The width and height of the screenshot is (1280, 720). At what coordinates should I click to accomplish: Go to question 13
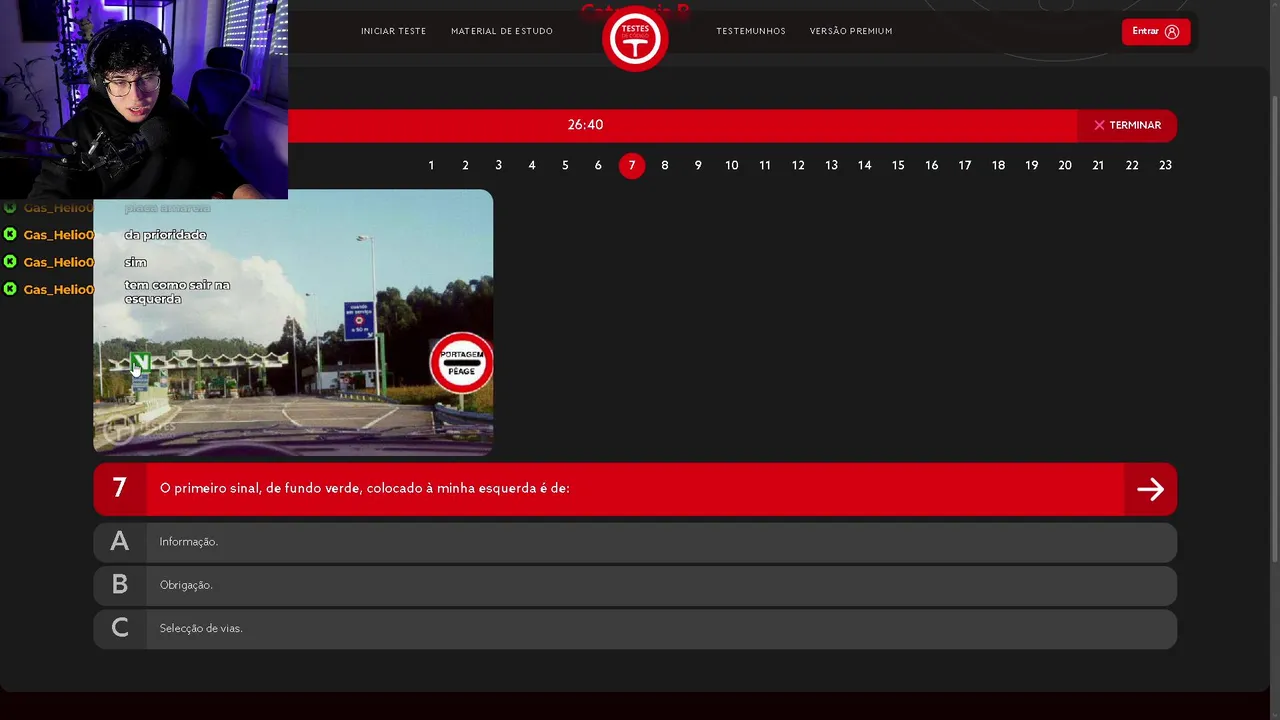pyautogui.click(x=832, y=166)
